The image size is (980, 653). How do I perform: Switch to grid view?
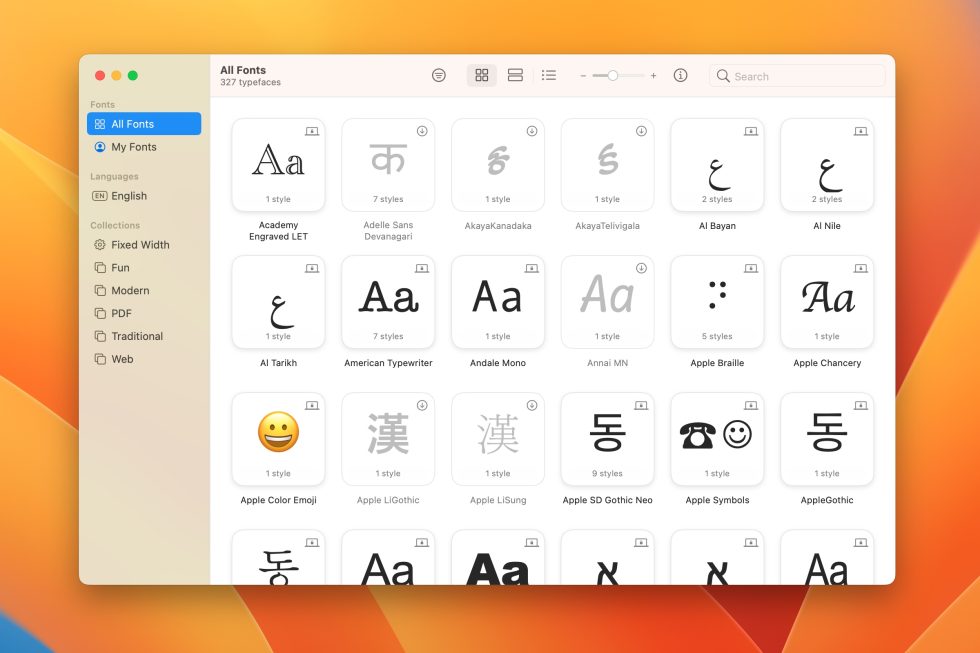coord(482,76)
